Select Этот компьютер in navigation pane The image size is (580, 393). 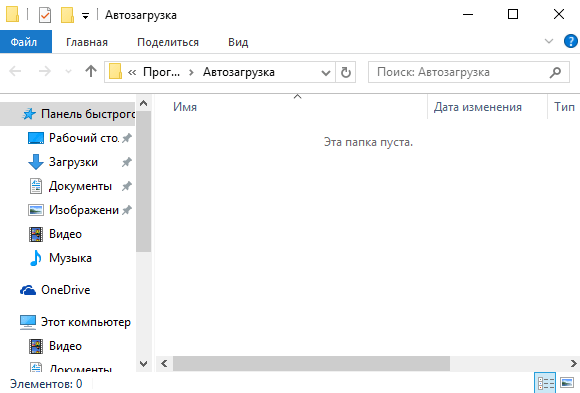tap(75, 322)
